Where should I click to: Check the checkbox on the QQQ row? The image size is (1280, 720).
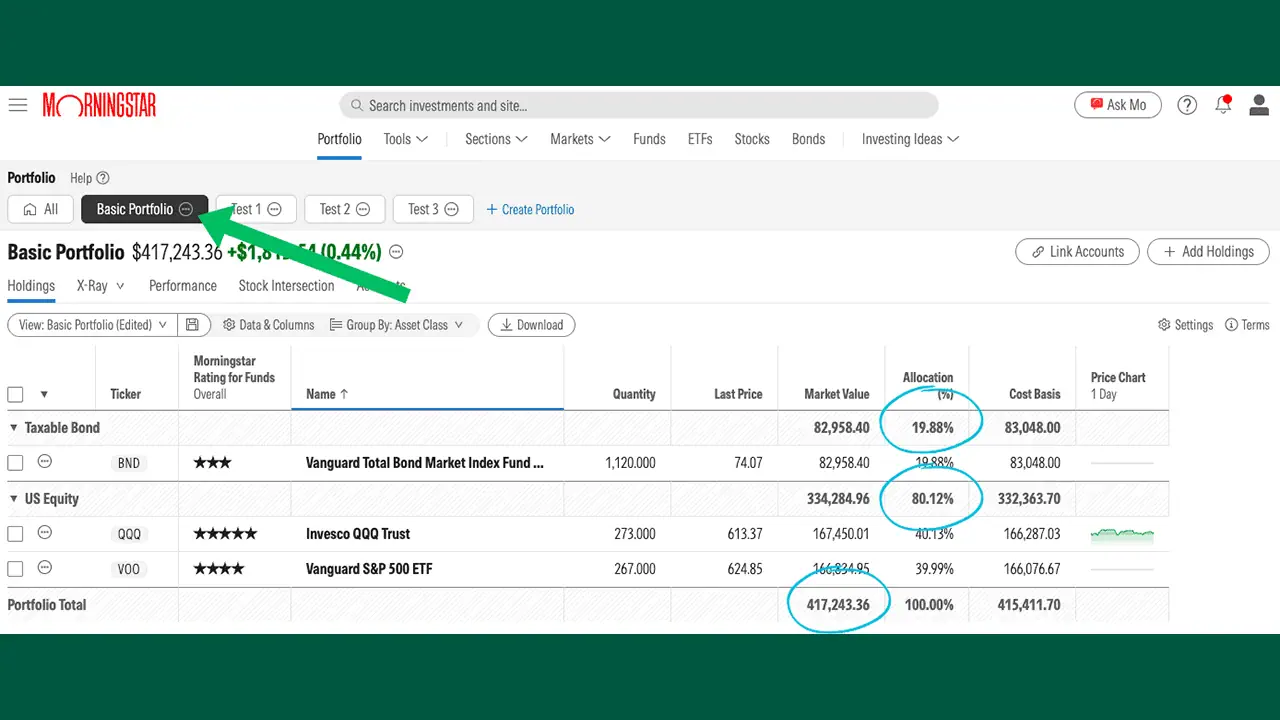tap(15, 533)
